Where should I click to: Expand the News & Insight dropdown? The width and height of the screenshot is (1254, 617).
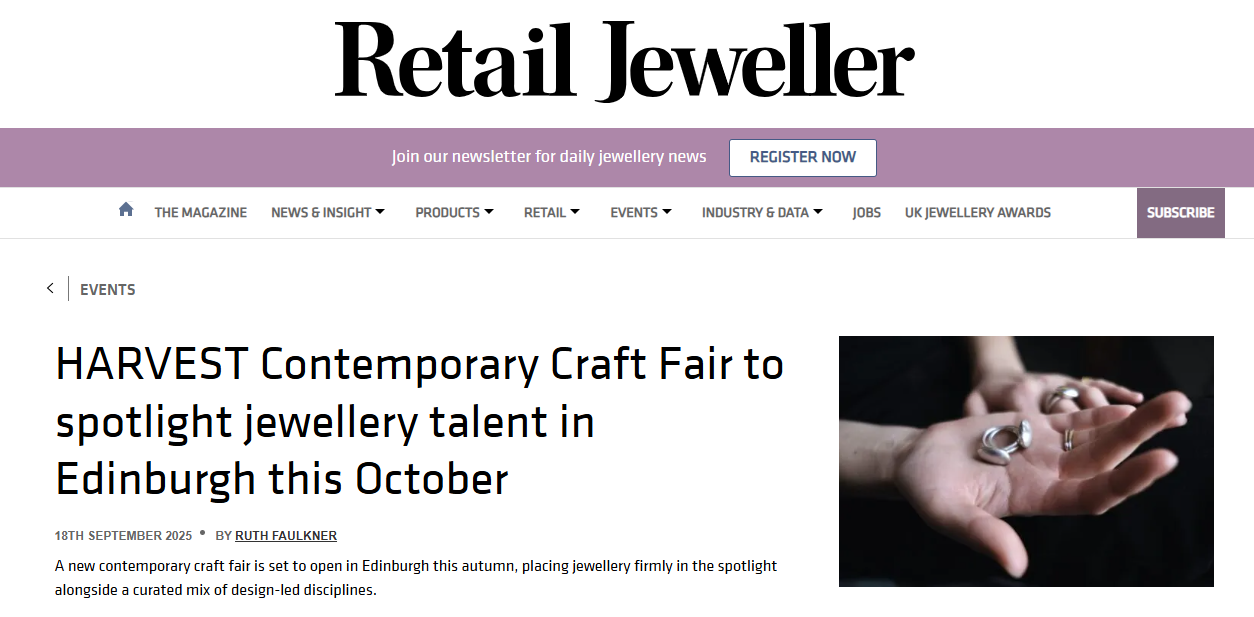[328, 212]
